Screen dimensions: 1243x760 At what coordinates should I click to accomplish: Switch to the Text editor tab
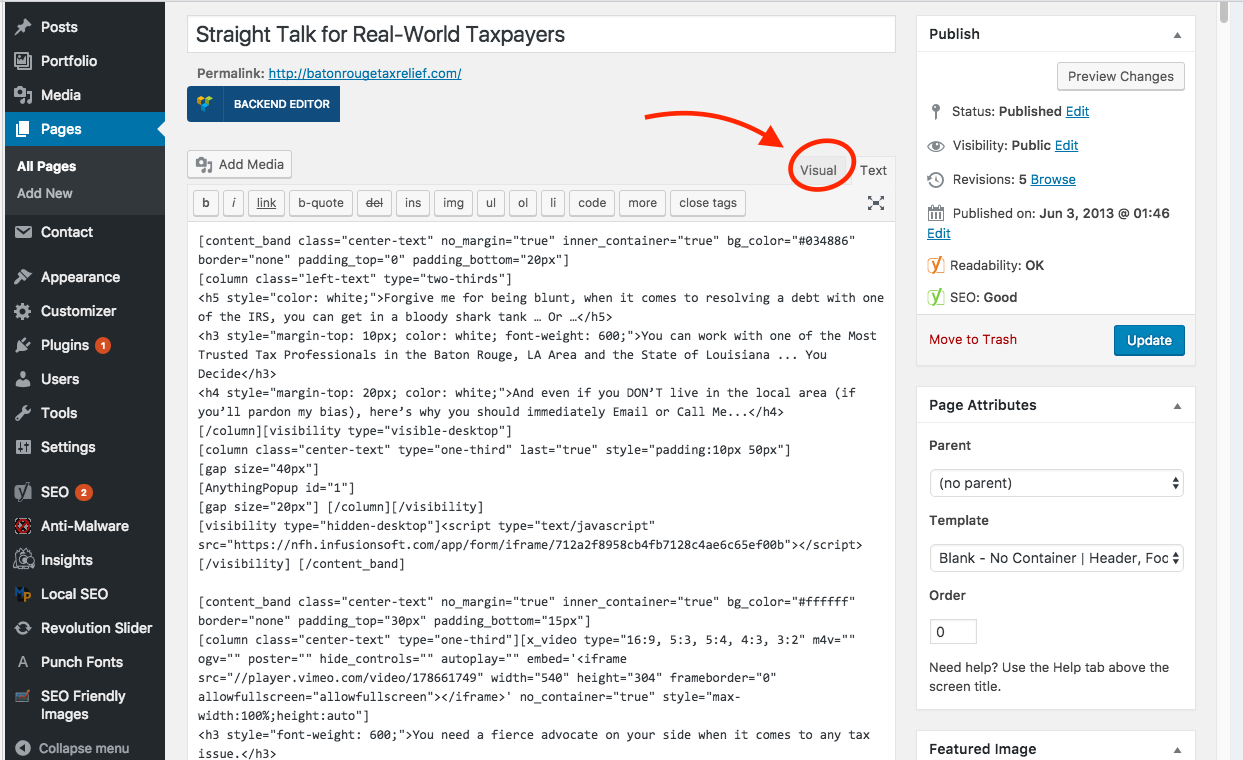click(x=873, y=170)
